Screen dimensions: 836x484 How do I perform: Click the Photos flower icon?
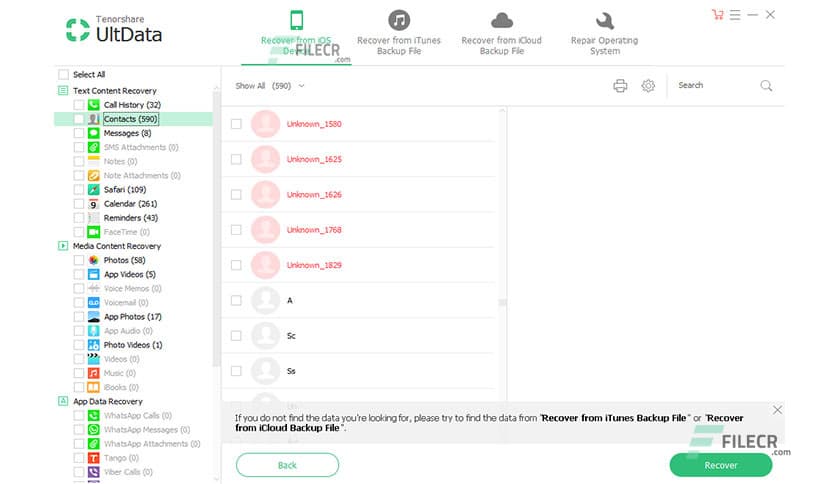coord(93,260)
